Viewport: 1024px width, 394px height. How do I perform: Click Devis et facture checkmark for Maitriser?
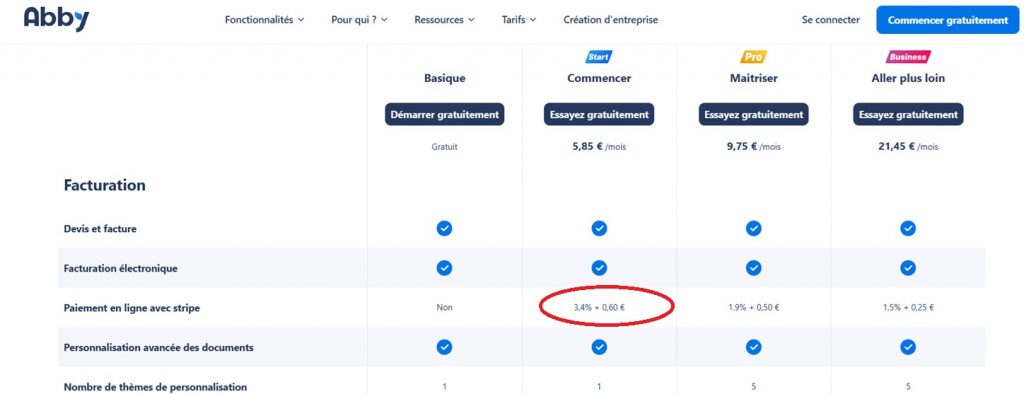click(x=754, y=228)
